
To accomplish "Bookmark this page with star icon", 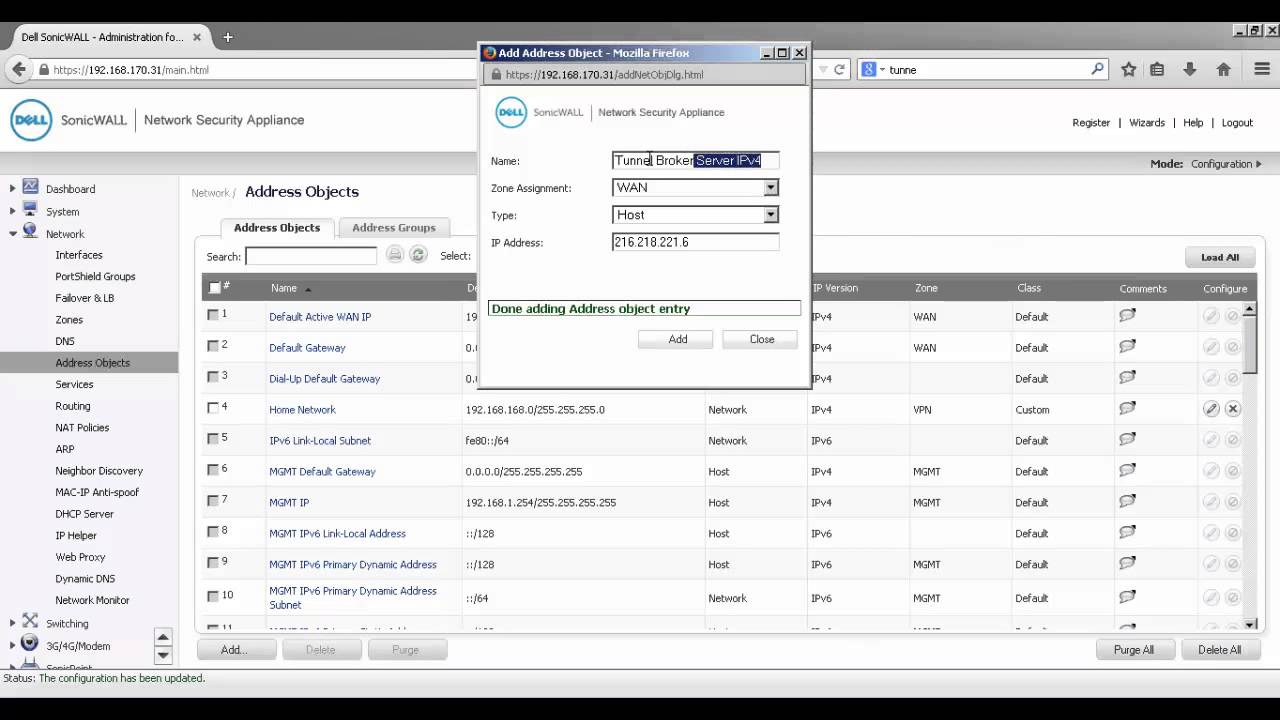I will pyautogui.click(x=1129, y=69).
